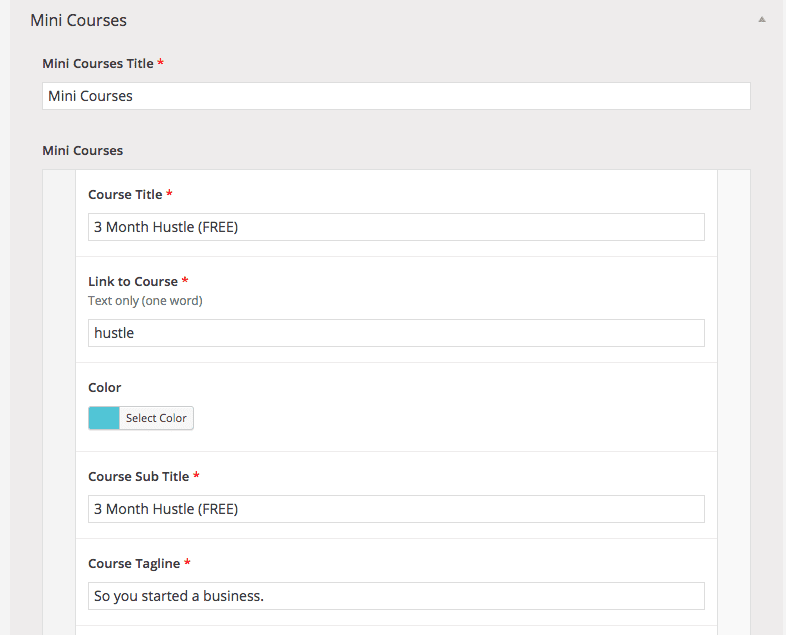786x635 pixels.
Task: Click into the Course Title input field
Action: click(396, 227)
